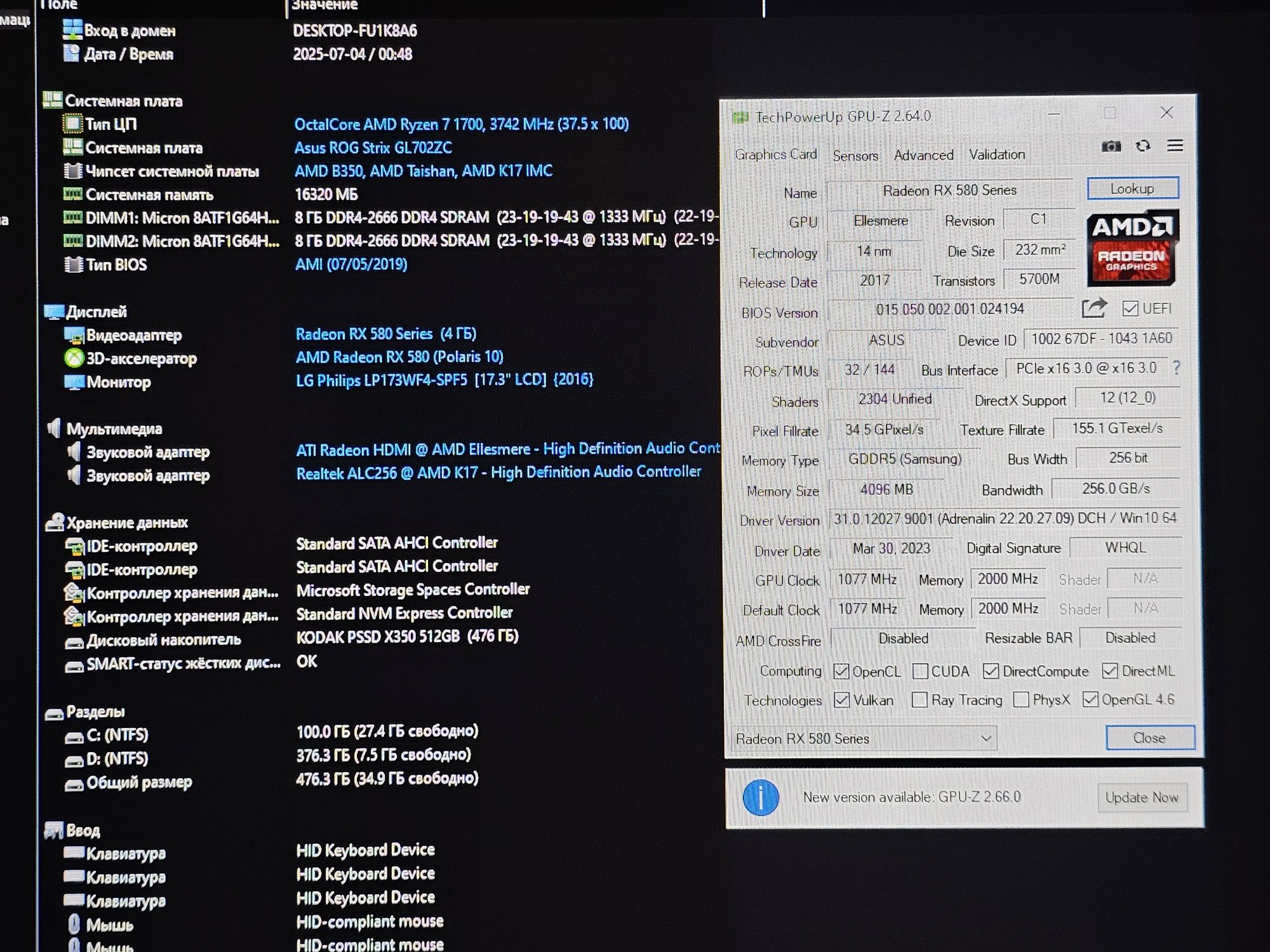1270x952 pixels.
Task: Click the Видеоадаптер row icon
Action: [x=74, y=335]
